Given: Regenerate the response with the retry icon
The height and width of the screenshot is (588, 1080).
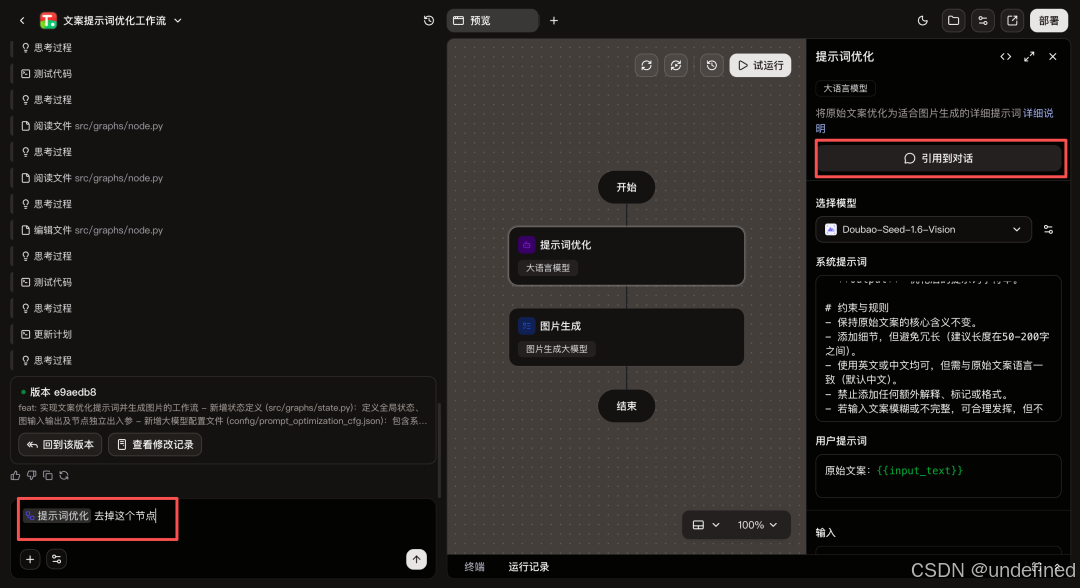Looking at the screenshot, I should (x=64, y=475).
